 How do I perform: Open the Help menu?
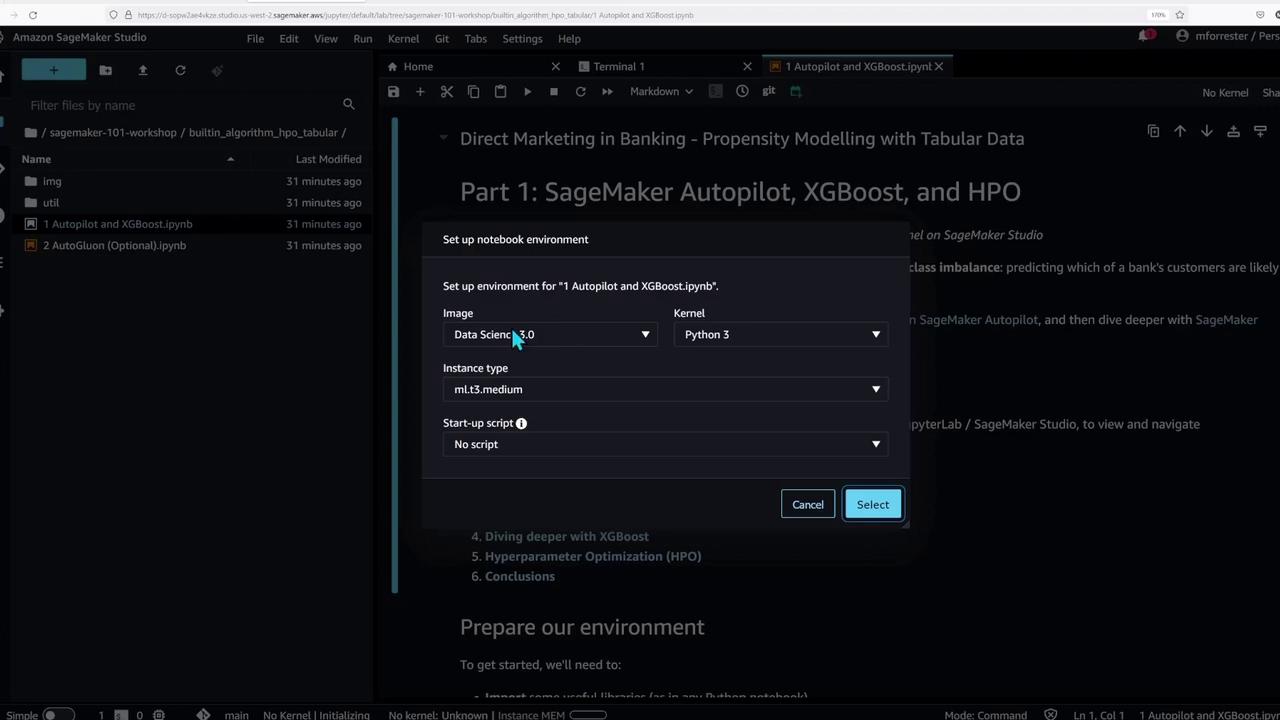coord(569,38)
